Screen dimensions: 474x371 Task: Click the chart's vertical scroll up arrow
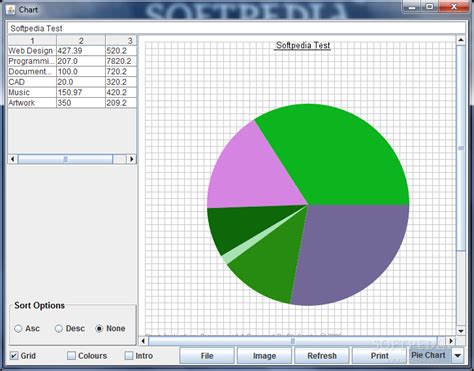point(461,40)
